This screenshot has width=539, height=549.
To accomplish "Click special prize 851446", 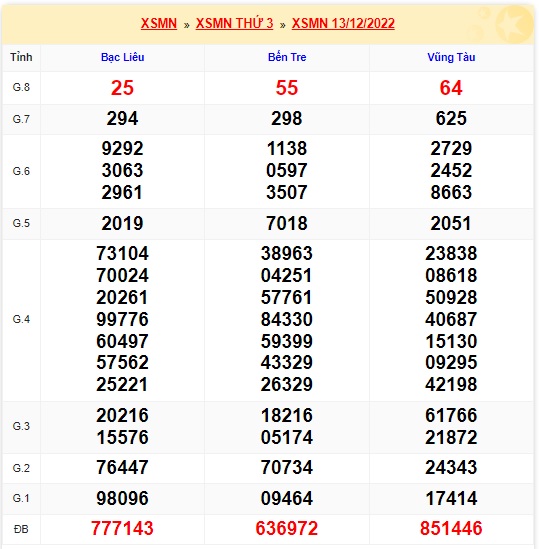I will 451,528.
